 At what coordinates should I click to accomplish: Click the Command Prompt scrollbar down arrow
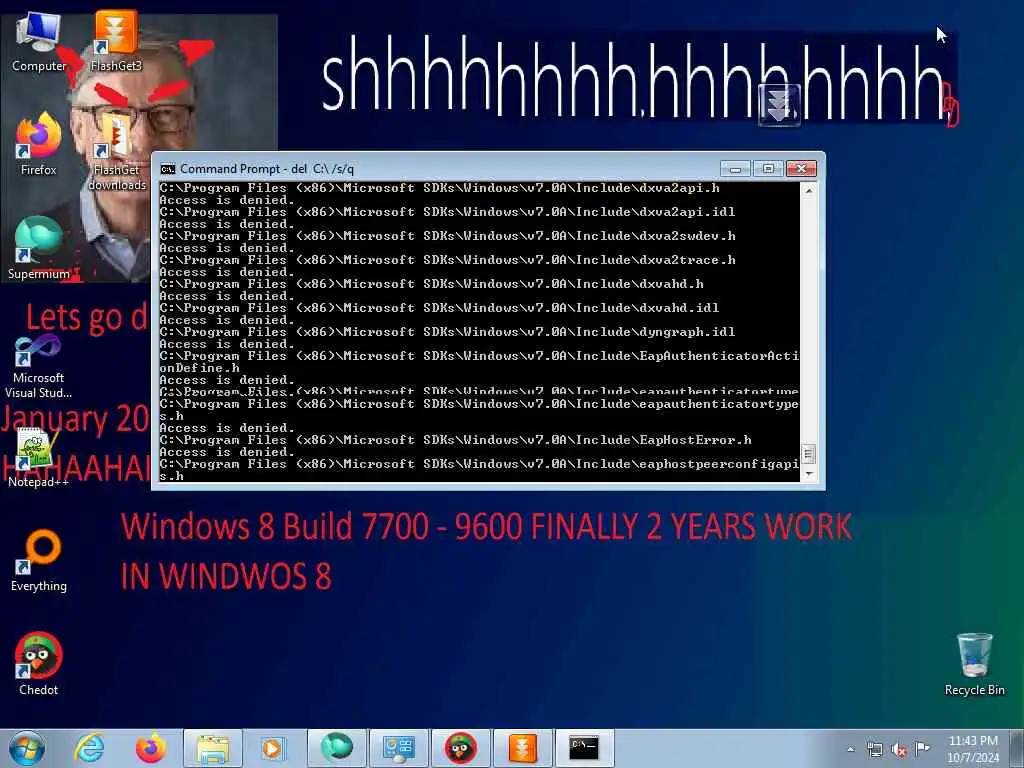click(808, 474)
